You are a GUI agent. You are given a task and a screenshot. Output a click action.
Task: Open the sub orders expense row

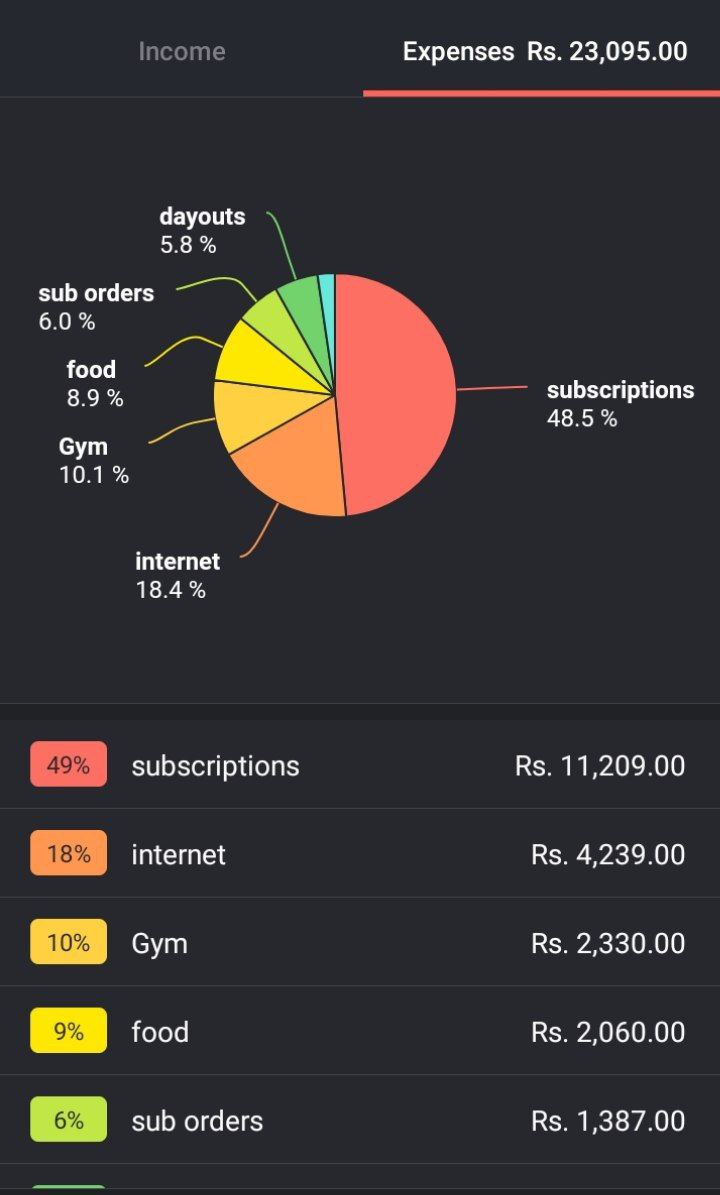pyautogui.click(x=360, y=1120)
